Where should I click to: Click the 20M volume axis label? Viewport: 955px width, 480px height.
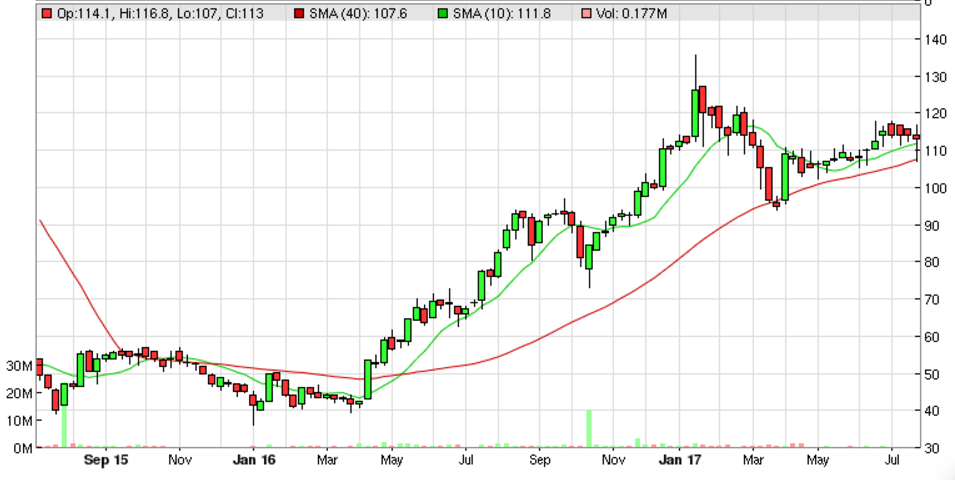(19, 394)
